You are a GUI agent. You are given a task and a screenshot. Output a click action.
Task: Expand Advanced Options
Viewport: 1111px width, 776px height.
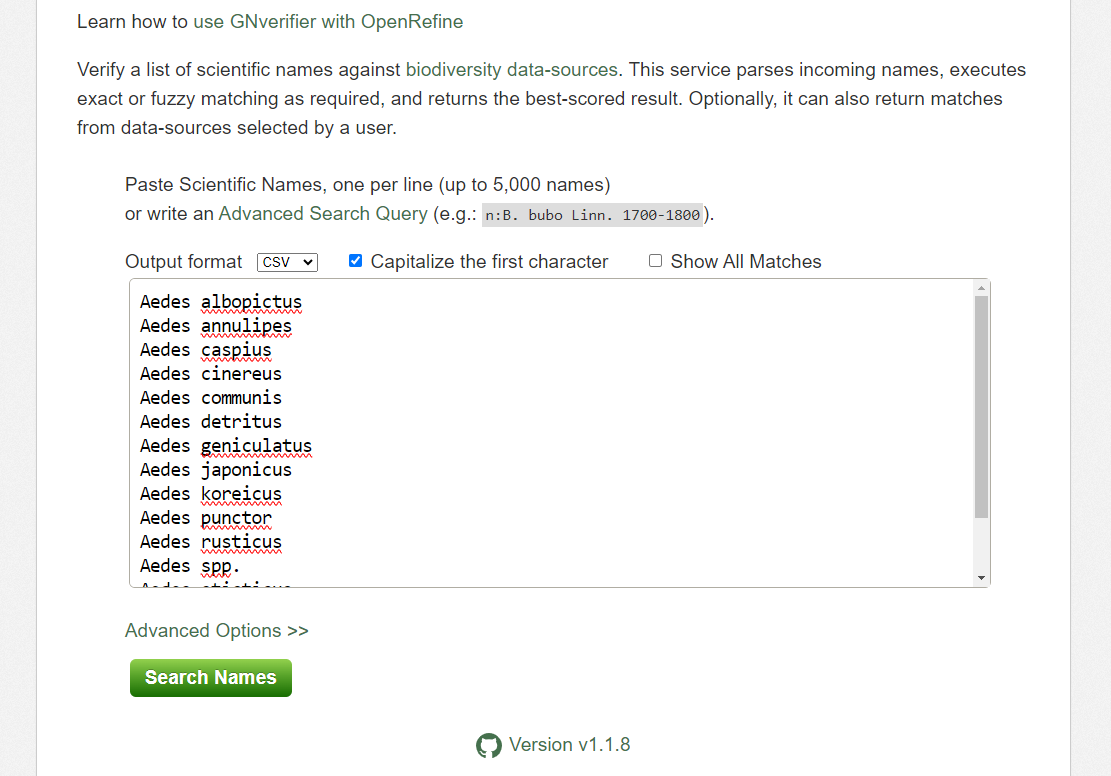(x=217, y=631)
